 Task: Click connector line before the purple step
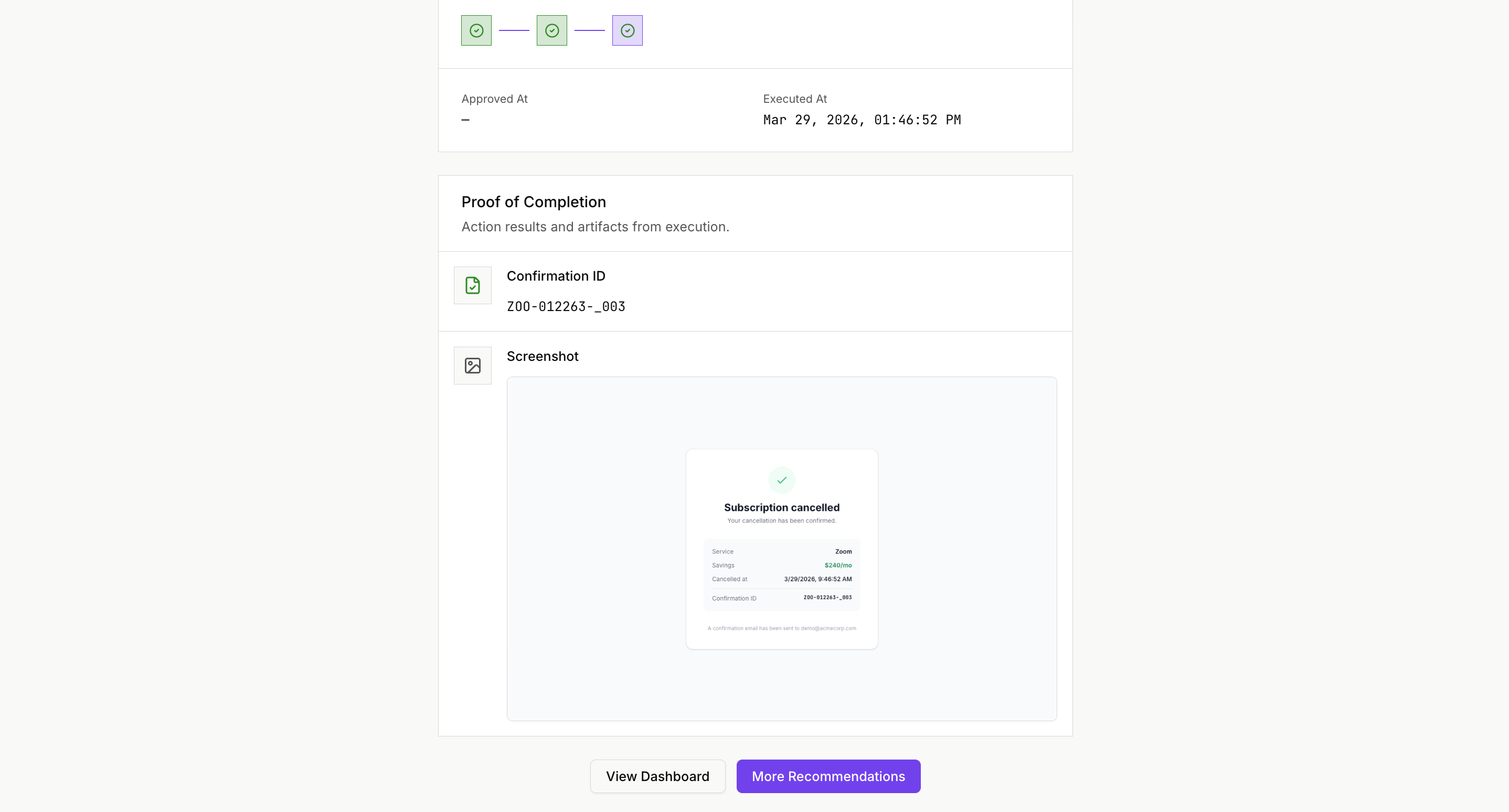(x=589, y=30)
